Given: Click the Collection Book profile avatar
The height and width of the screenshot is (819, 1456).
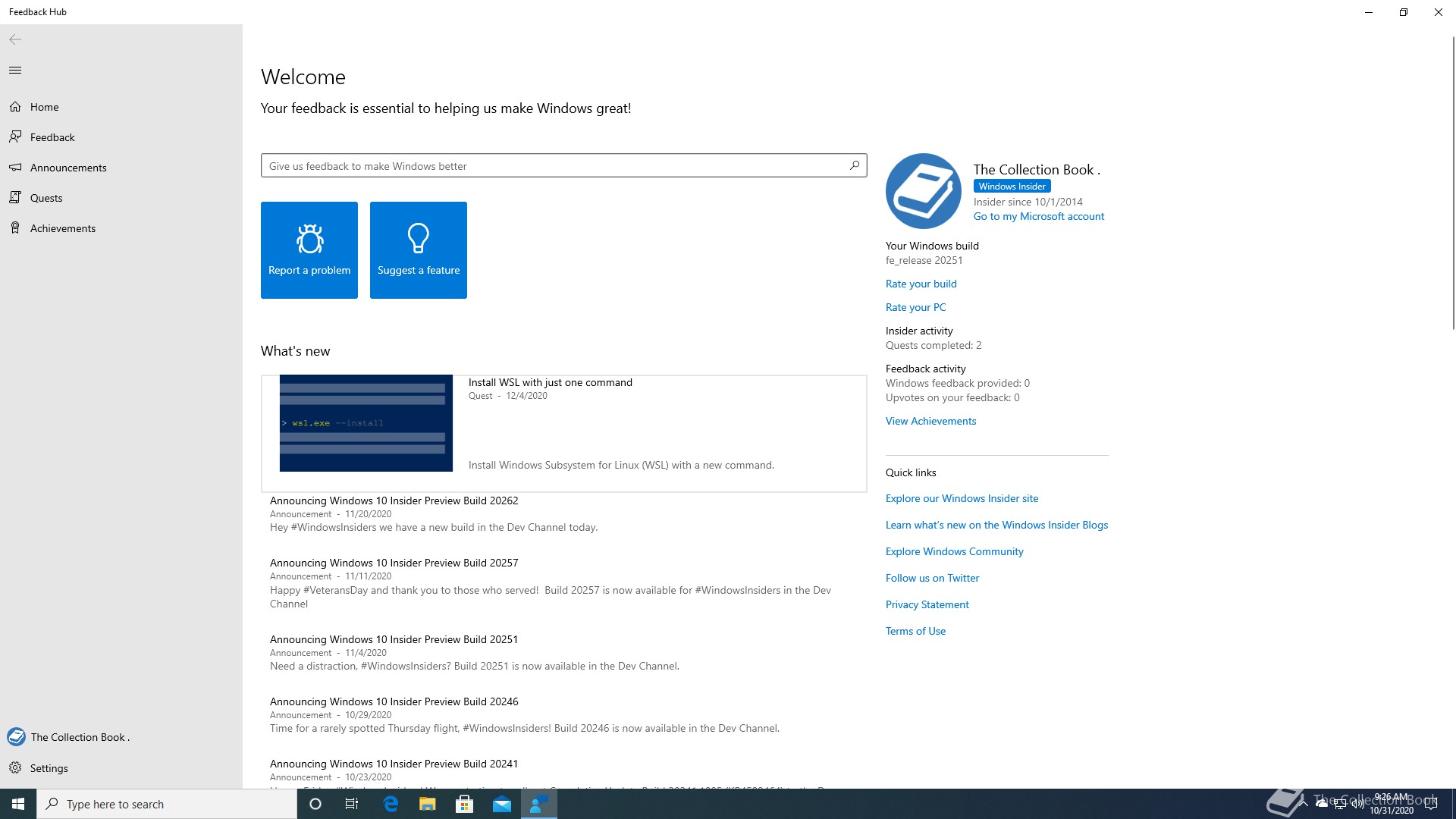Looking at the screenshot, I should (x=924, y=191).
